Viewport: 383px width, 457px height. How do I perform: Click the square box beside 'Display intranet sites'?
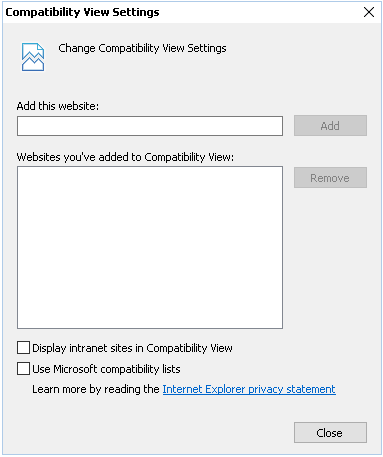tap(23, 348)
